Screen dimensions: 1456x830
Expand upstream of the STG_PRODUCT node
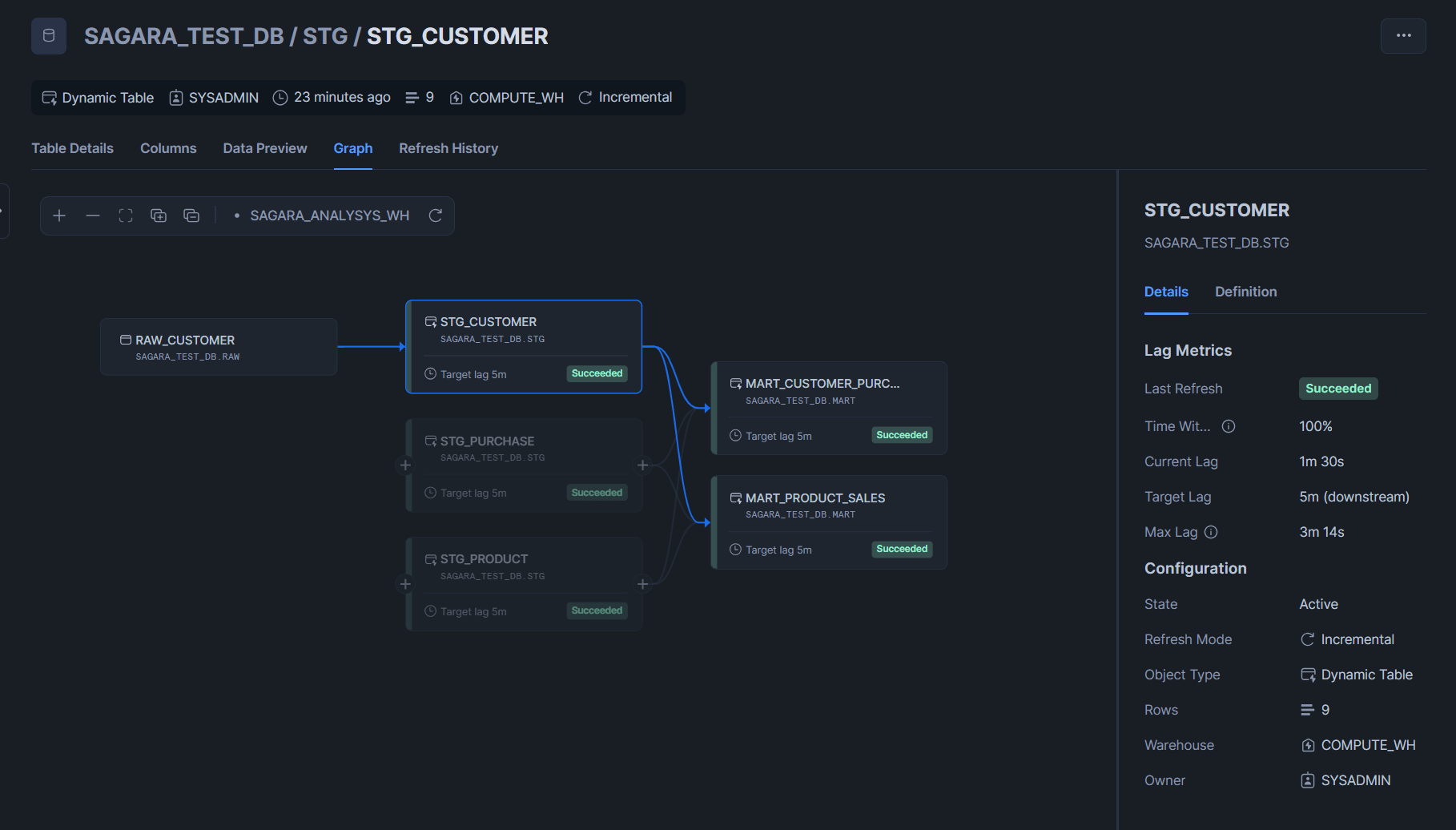coord(405,584)
